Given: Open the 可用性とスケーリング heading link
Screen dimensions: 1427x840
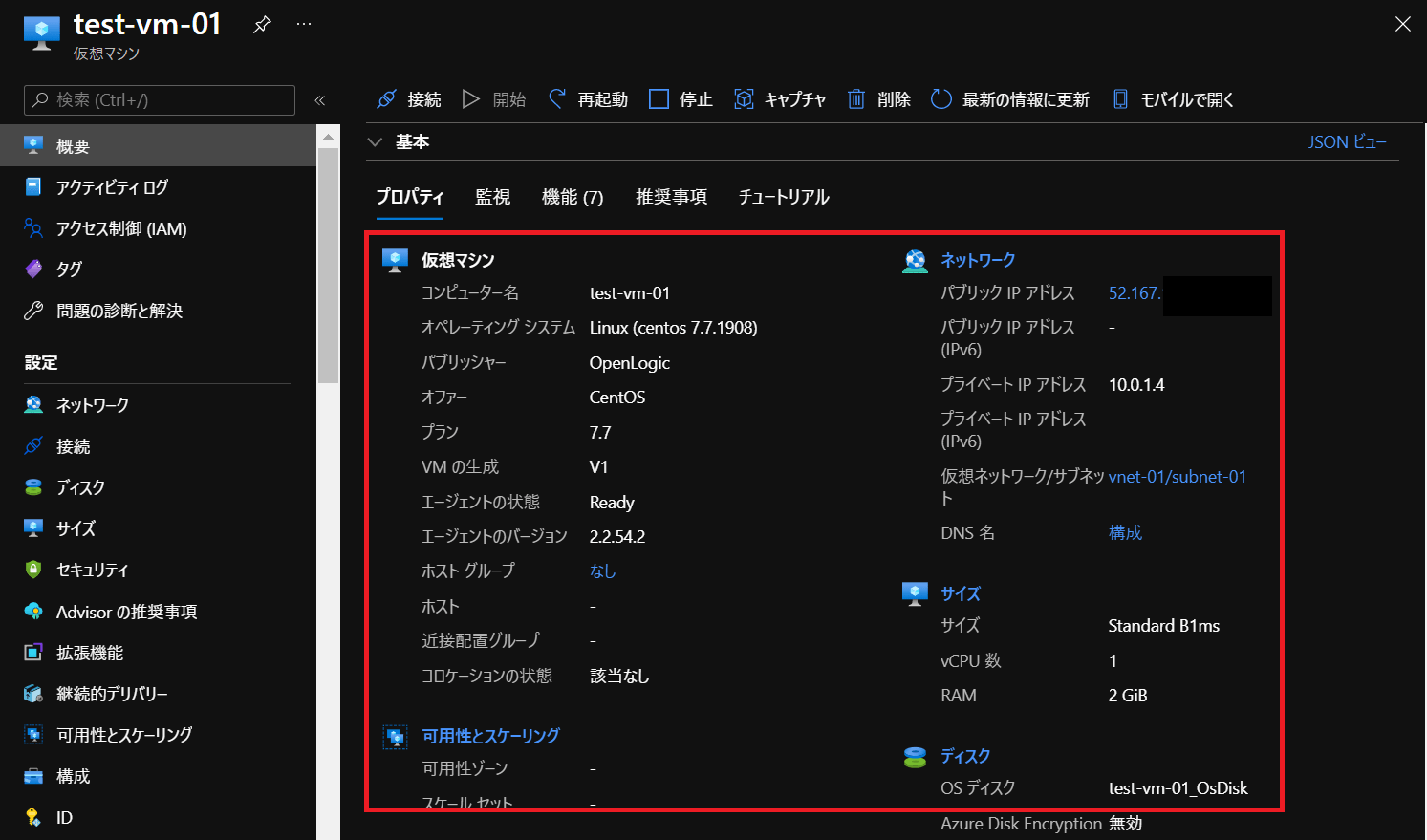Looking at the screenshot, I should coord(490,736).
